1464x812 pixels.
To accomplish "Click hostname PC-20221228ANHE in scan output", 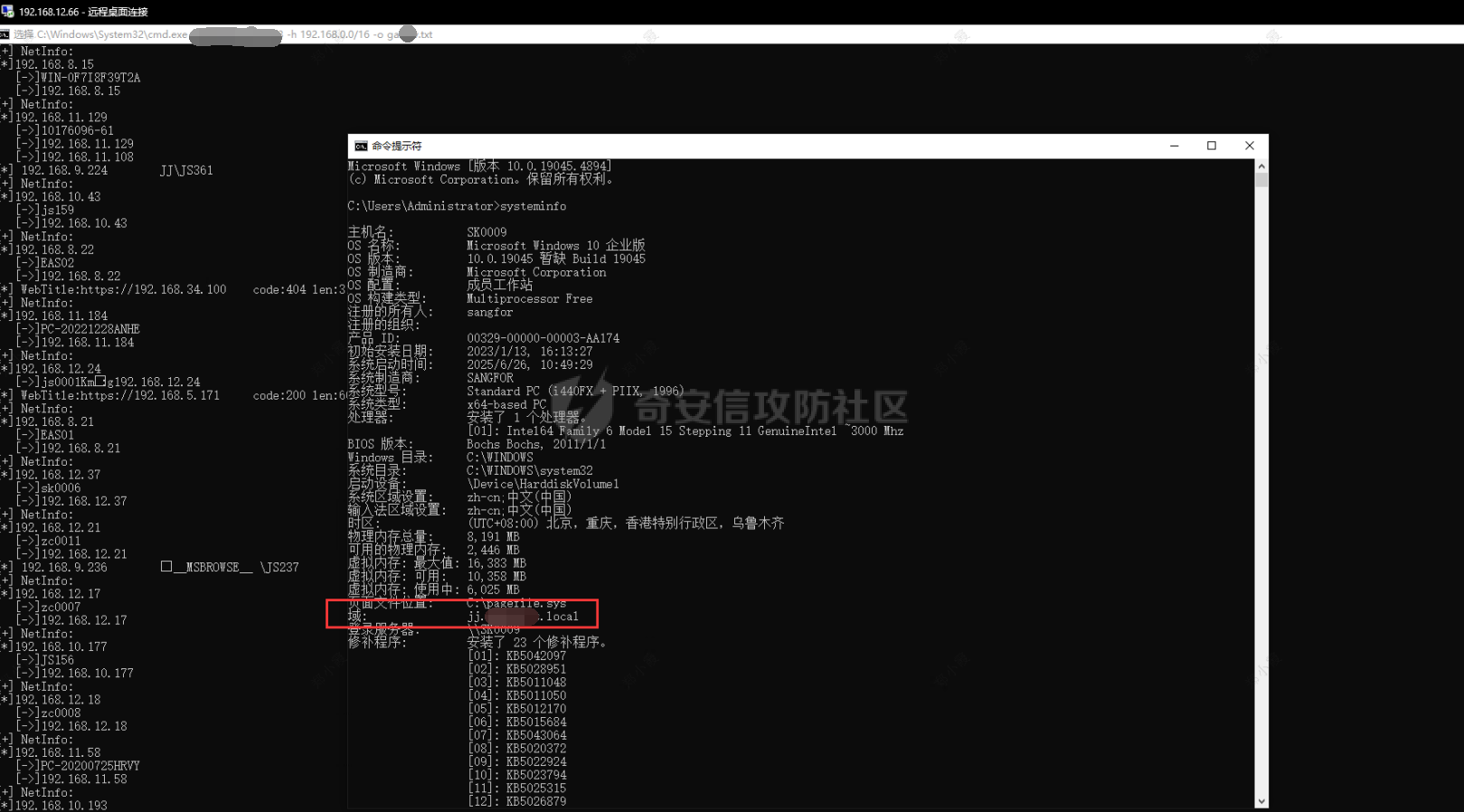I will [90, 329].
